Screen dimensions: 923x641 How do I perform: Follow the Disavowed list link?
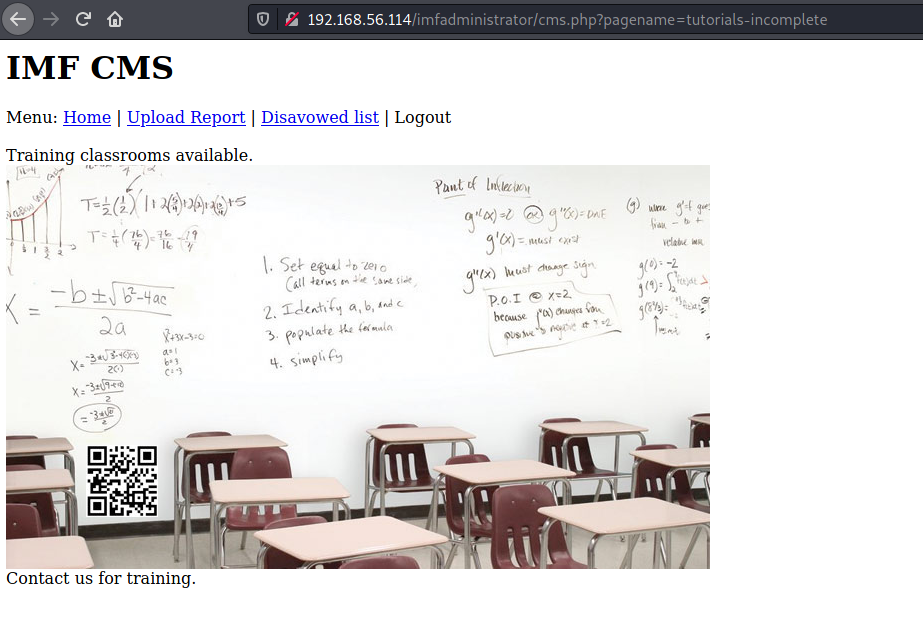[320, 117]
